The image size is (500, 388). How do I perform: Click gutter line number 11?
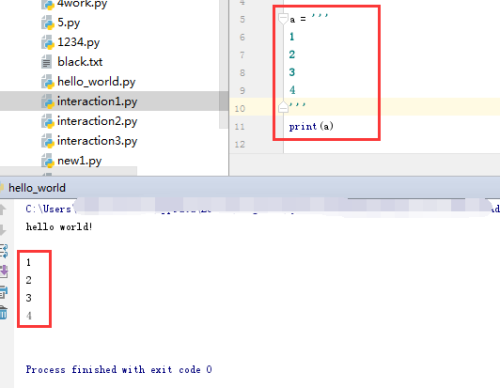(240, 127)
